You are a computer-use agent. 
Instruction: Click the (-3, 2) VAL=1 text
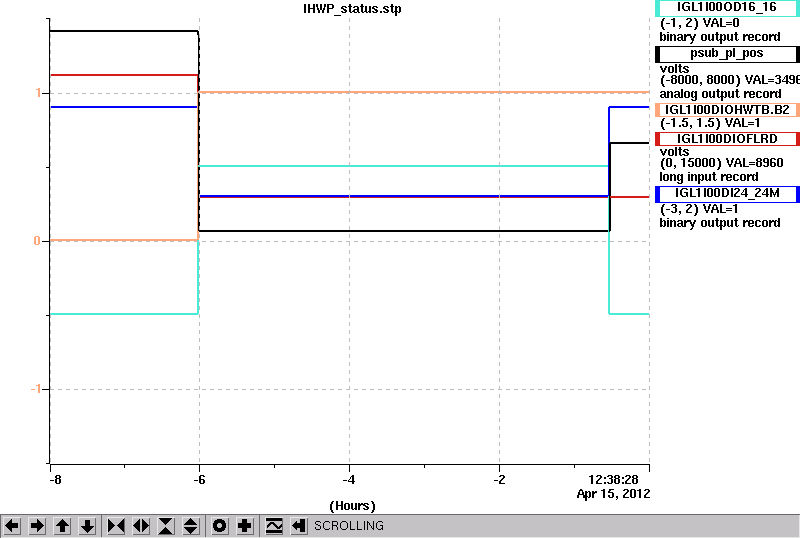tap(699, 209)
